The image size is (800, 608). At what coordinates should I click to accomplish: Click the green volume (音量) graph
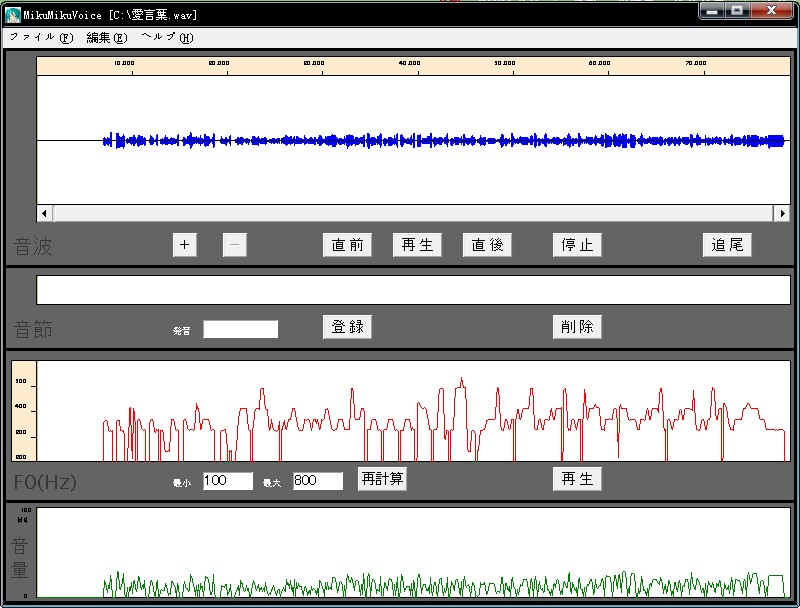(x=413, y=552)
